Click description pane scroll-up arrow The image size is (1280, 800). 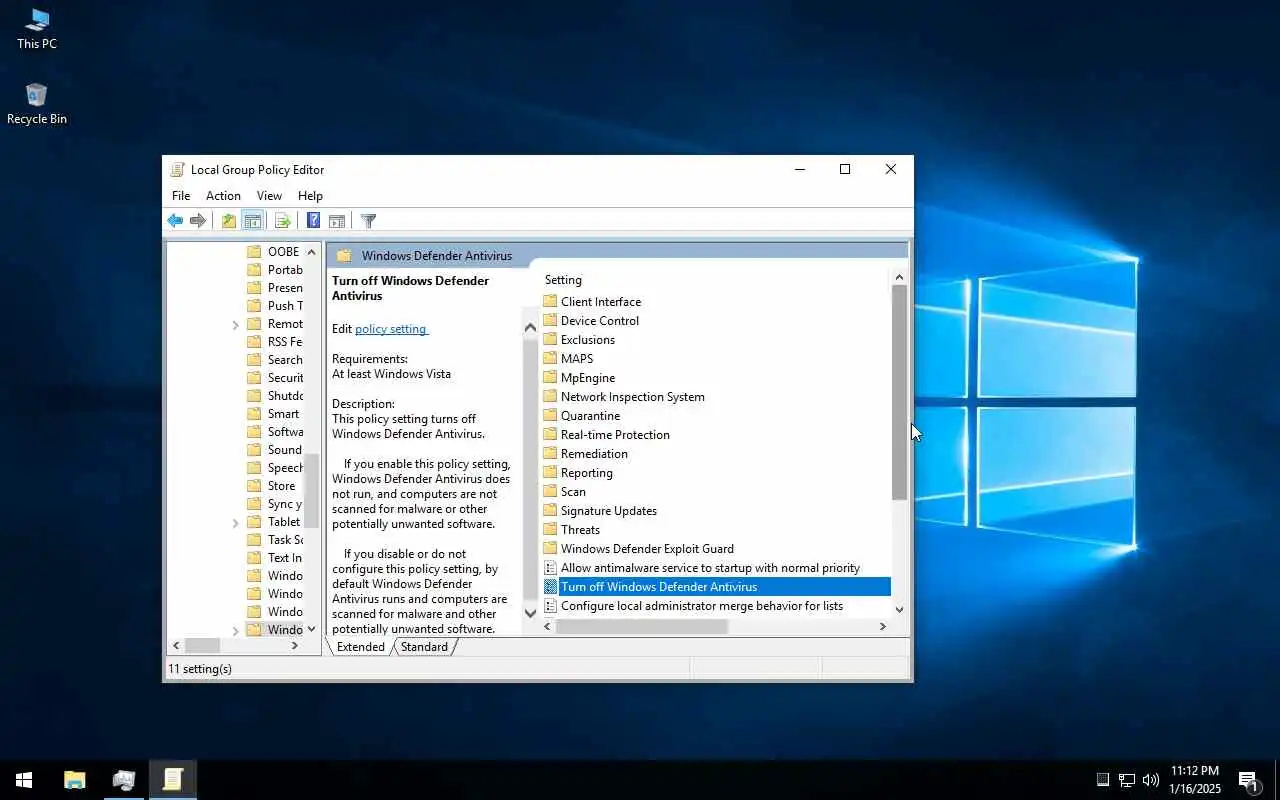(530, 328)
